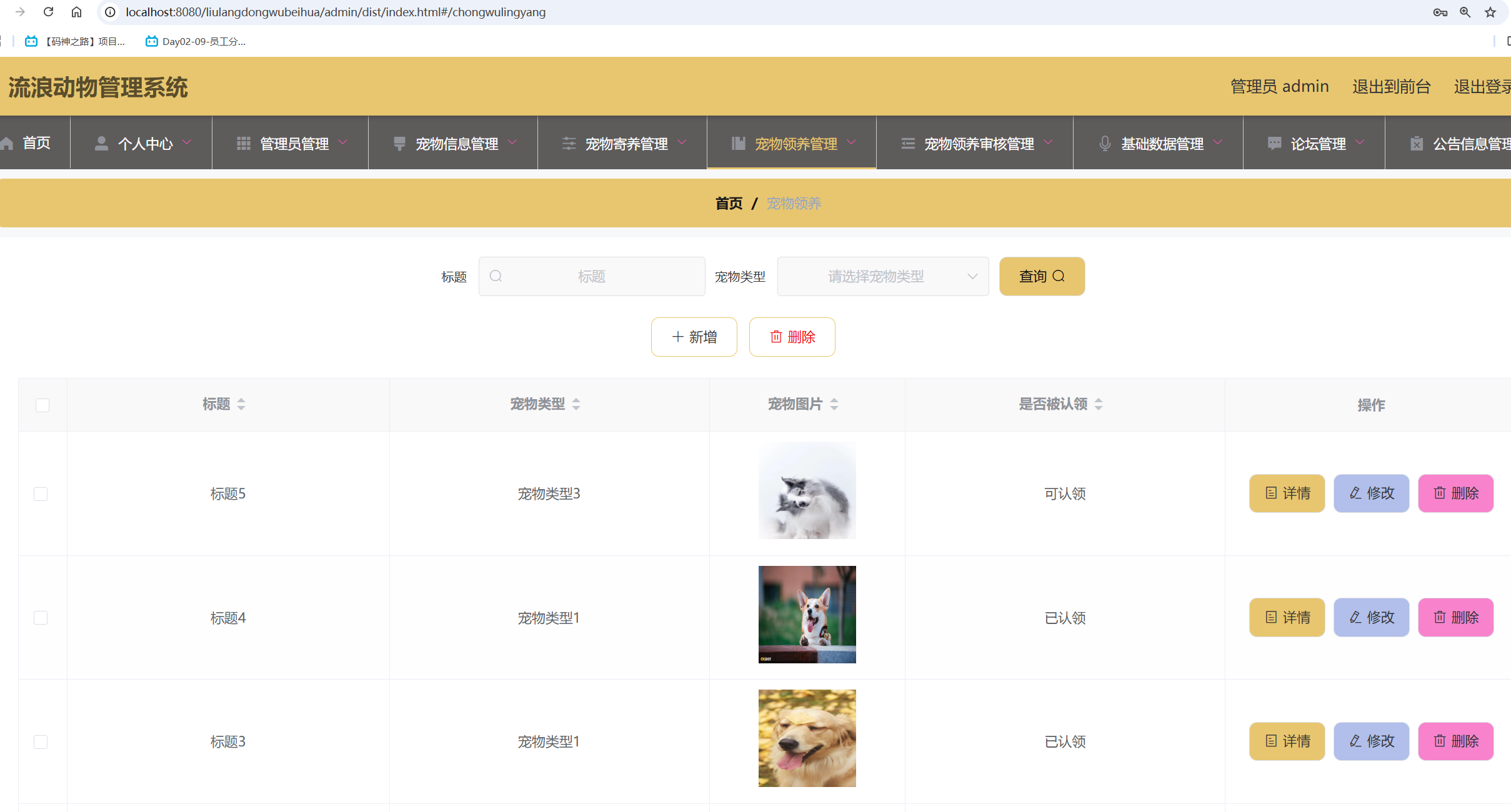This screenshot has width=1511, height=812.
Task: Select checkbox for row 标题3
Action: tap(41, 741)
